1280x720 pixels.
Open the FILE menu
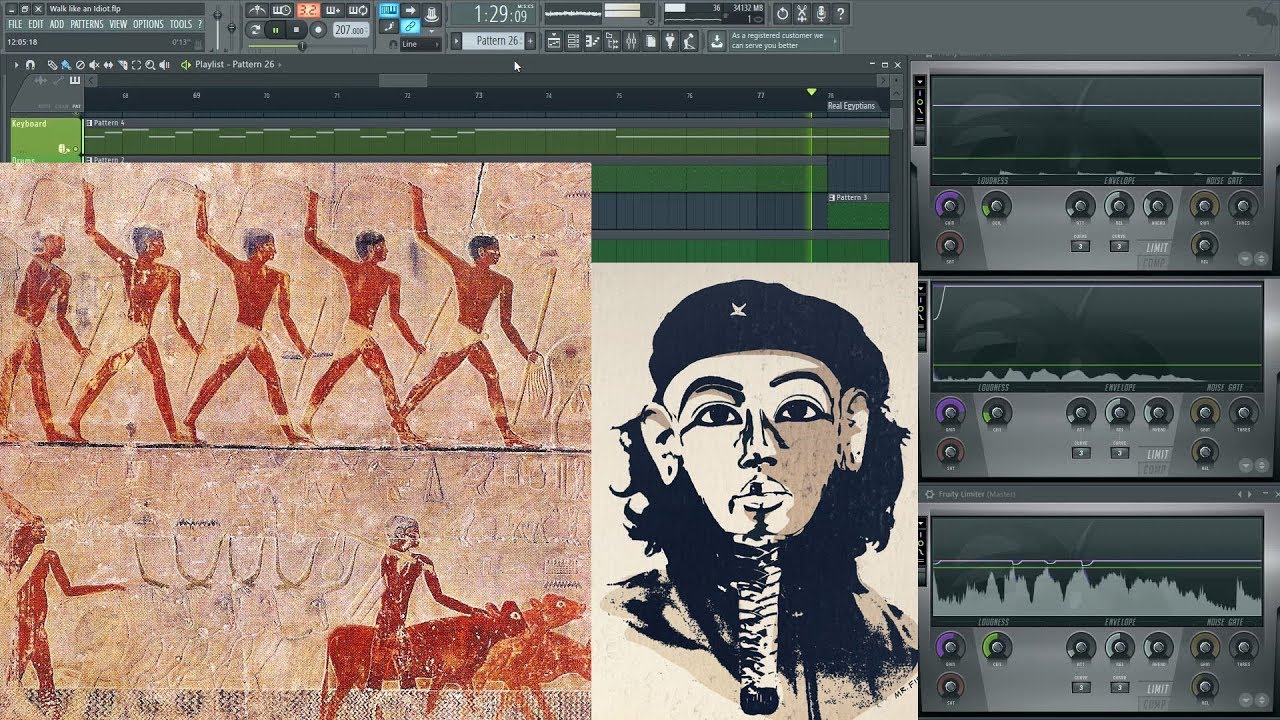click(x=15, y=24)
